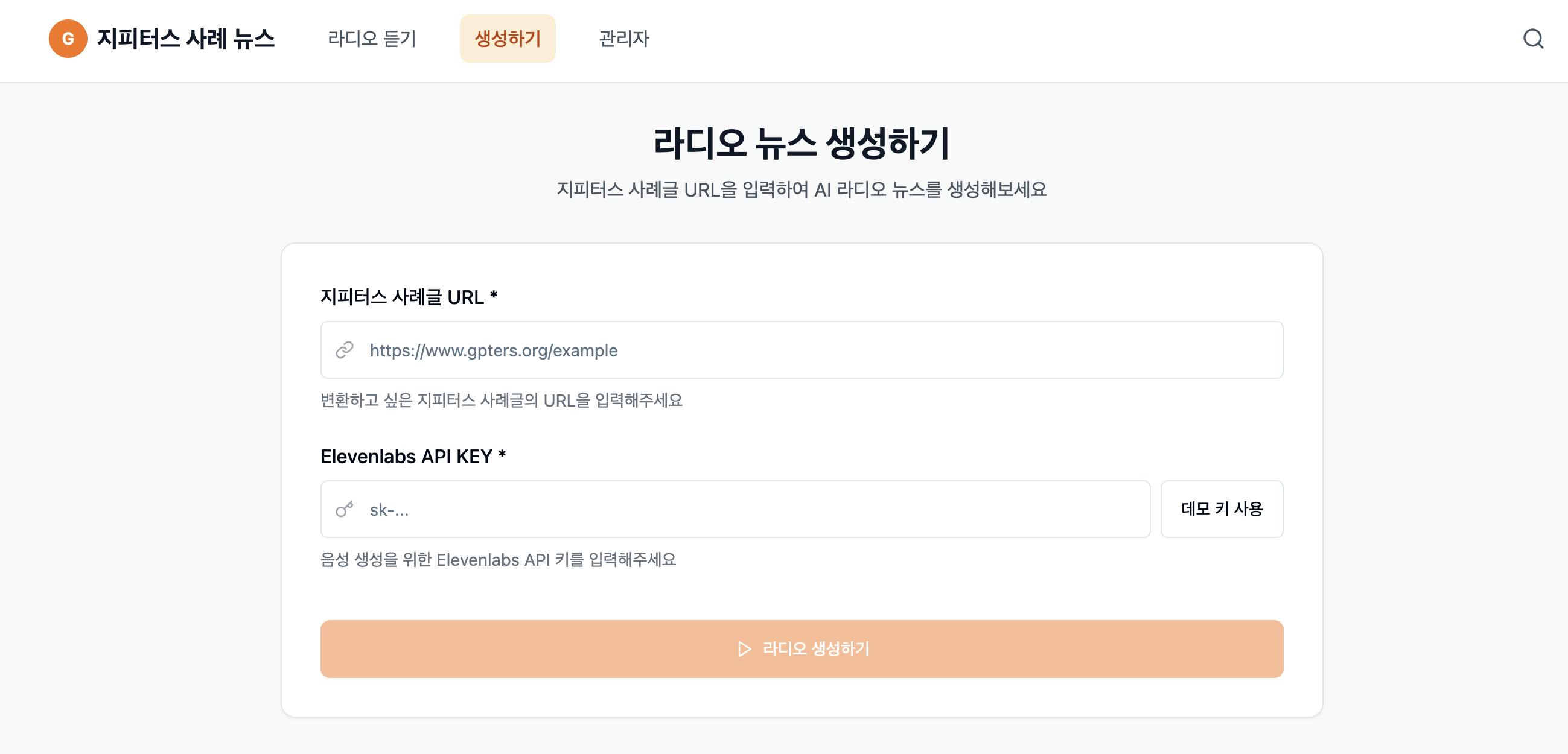Click the orange G logo icon
Viewport: 1568px width, 754px height.
68,39
